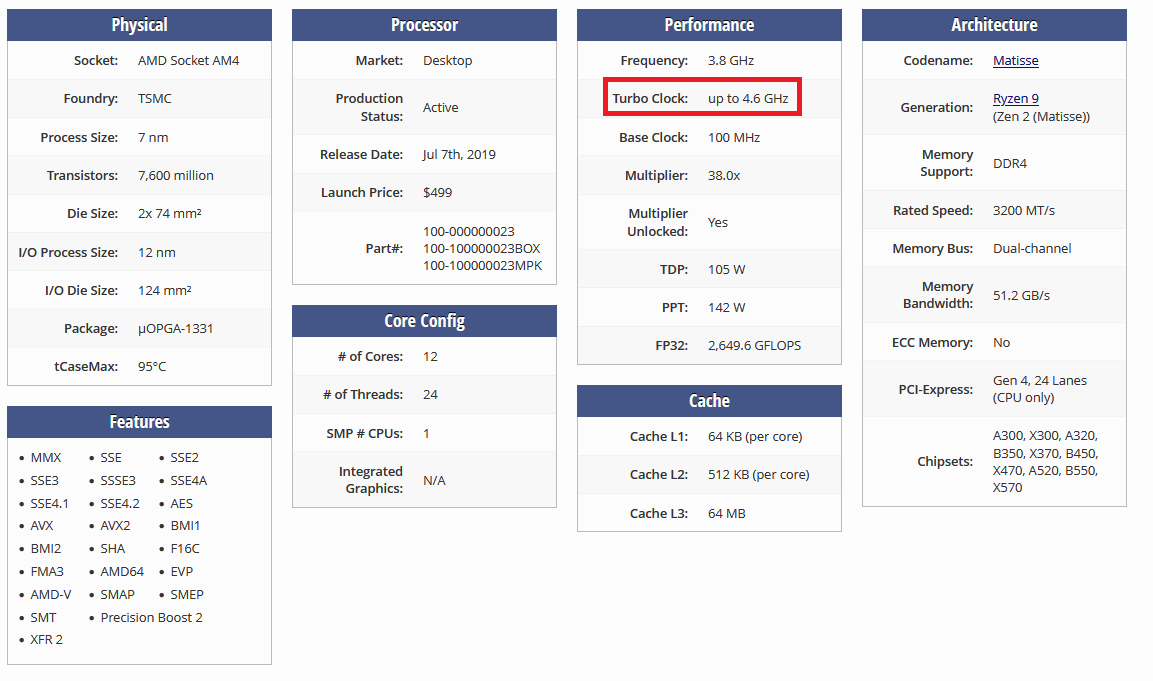This screenshot has height=681, width=1153.
Task: Select the 'SHA' feature
Action: 113,549
